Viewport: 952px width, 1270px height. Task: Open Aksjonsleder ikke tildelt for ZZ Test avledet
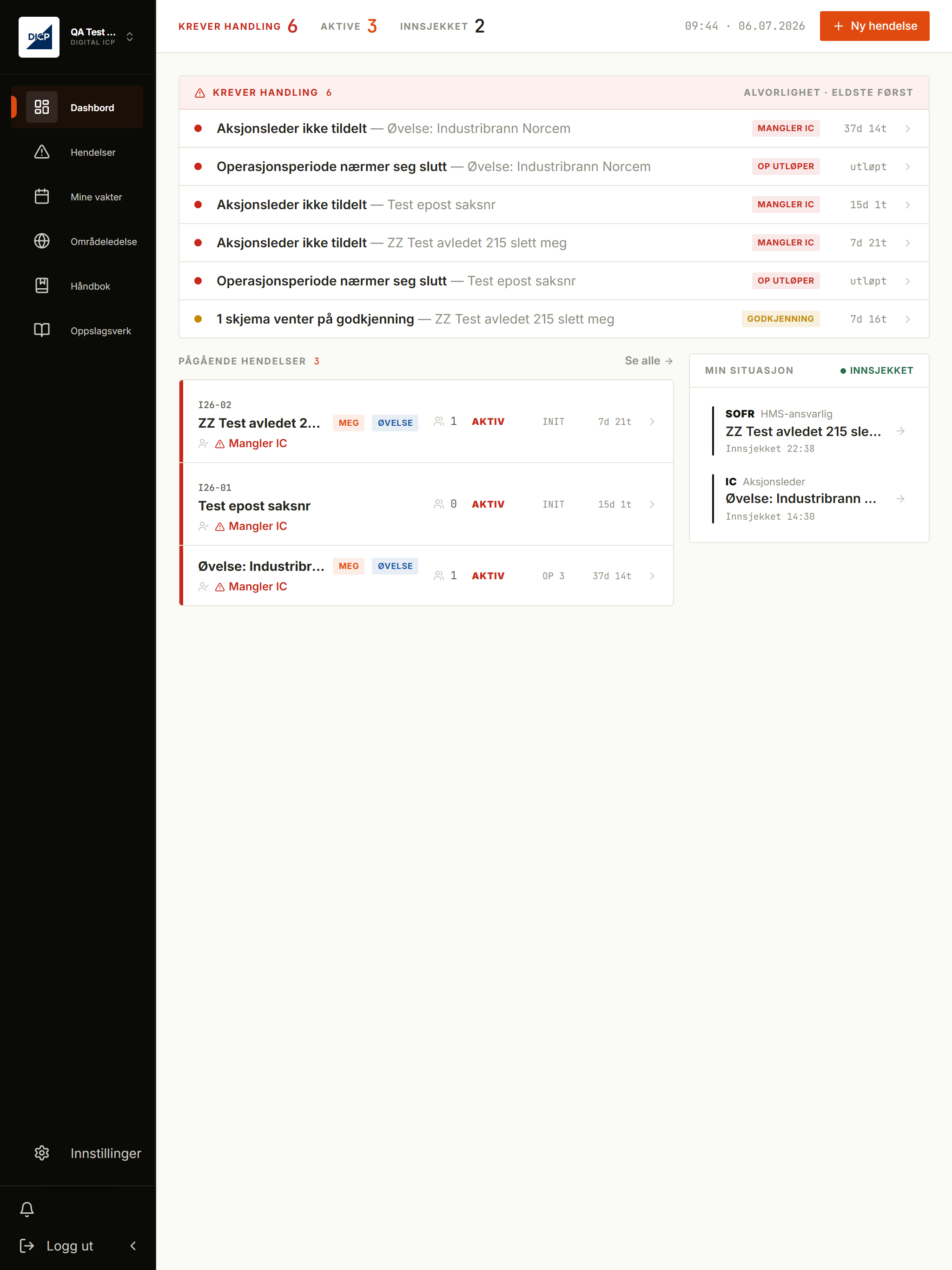tap(554, 243)
